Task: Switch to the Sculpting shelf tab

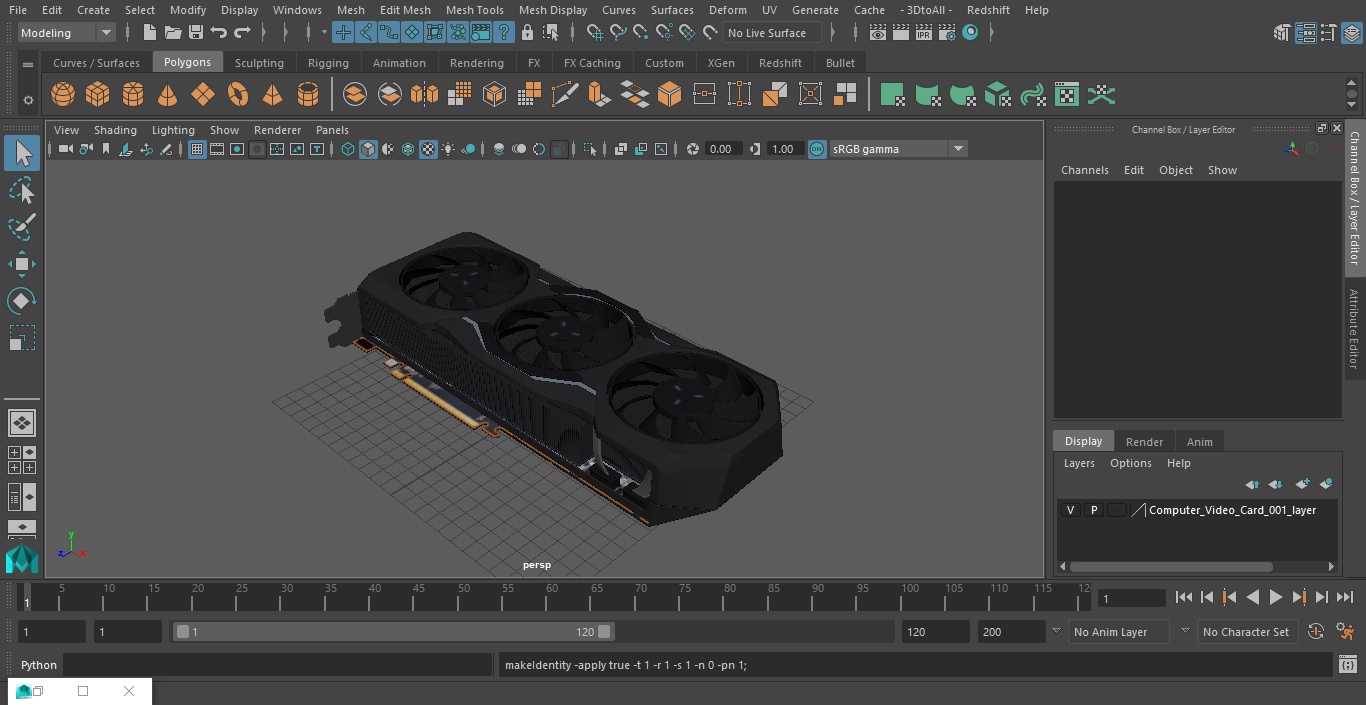Action: point(259,62)
